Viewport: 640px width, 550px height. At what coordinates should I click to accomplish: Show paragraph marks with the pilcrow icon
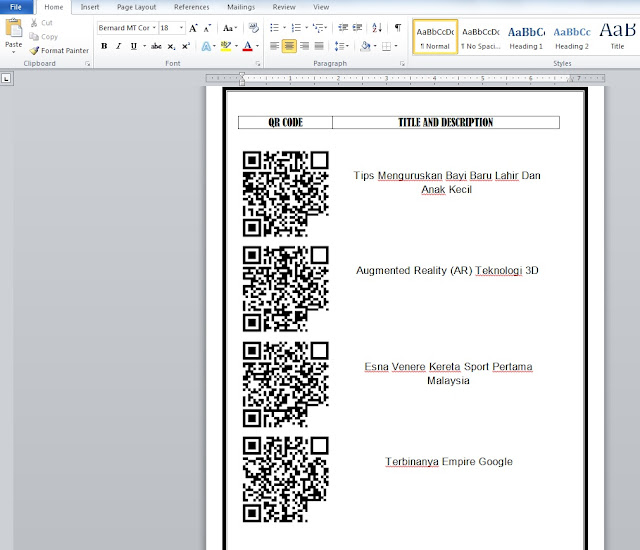[x=398, y=28]
